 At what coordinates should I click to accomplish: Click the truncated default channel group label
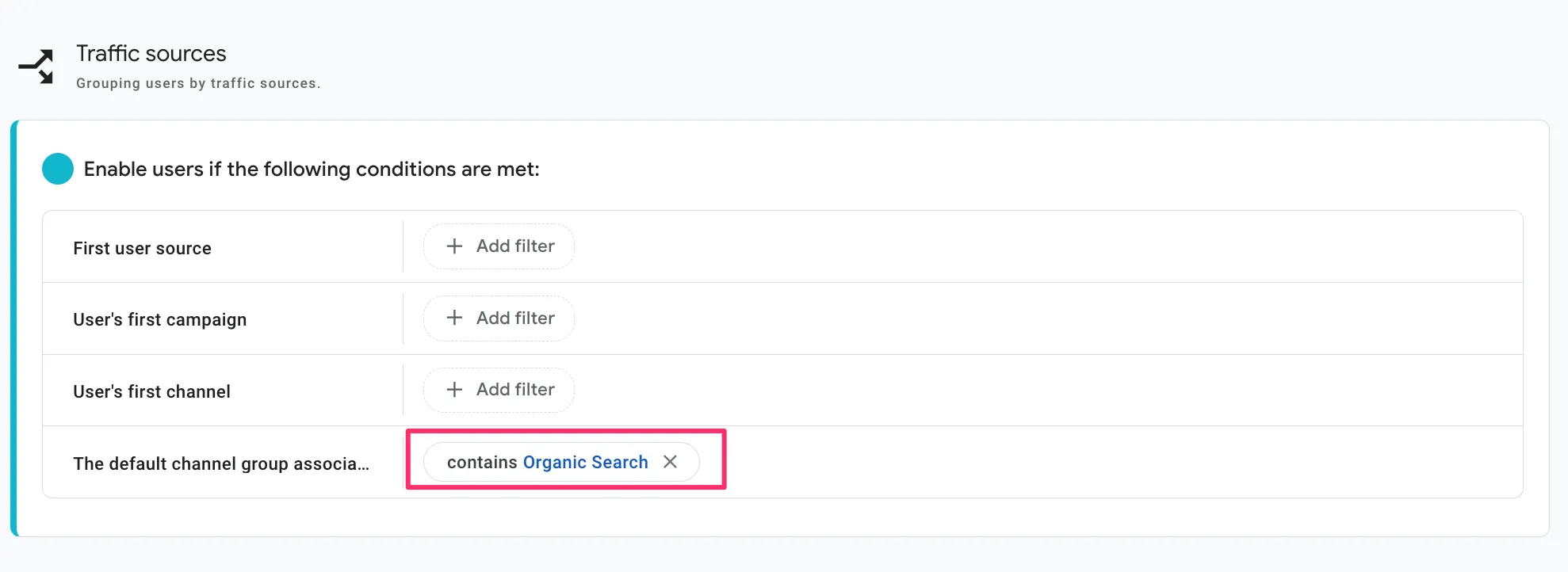[x=221, y=464]
